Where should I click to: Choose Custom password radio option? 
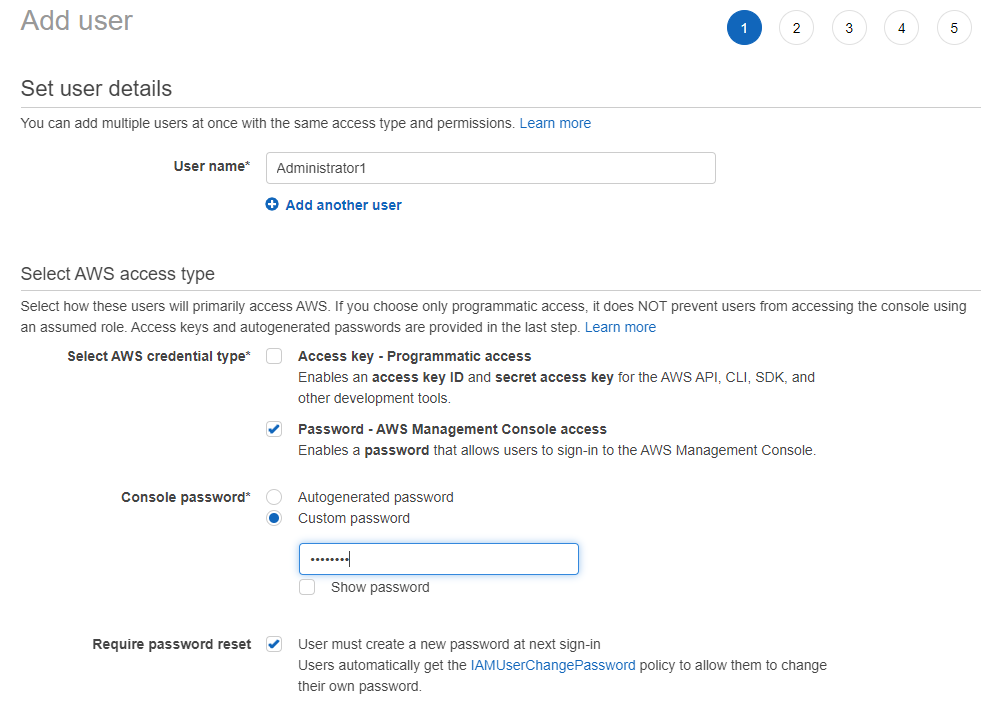point(274,518)
